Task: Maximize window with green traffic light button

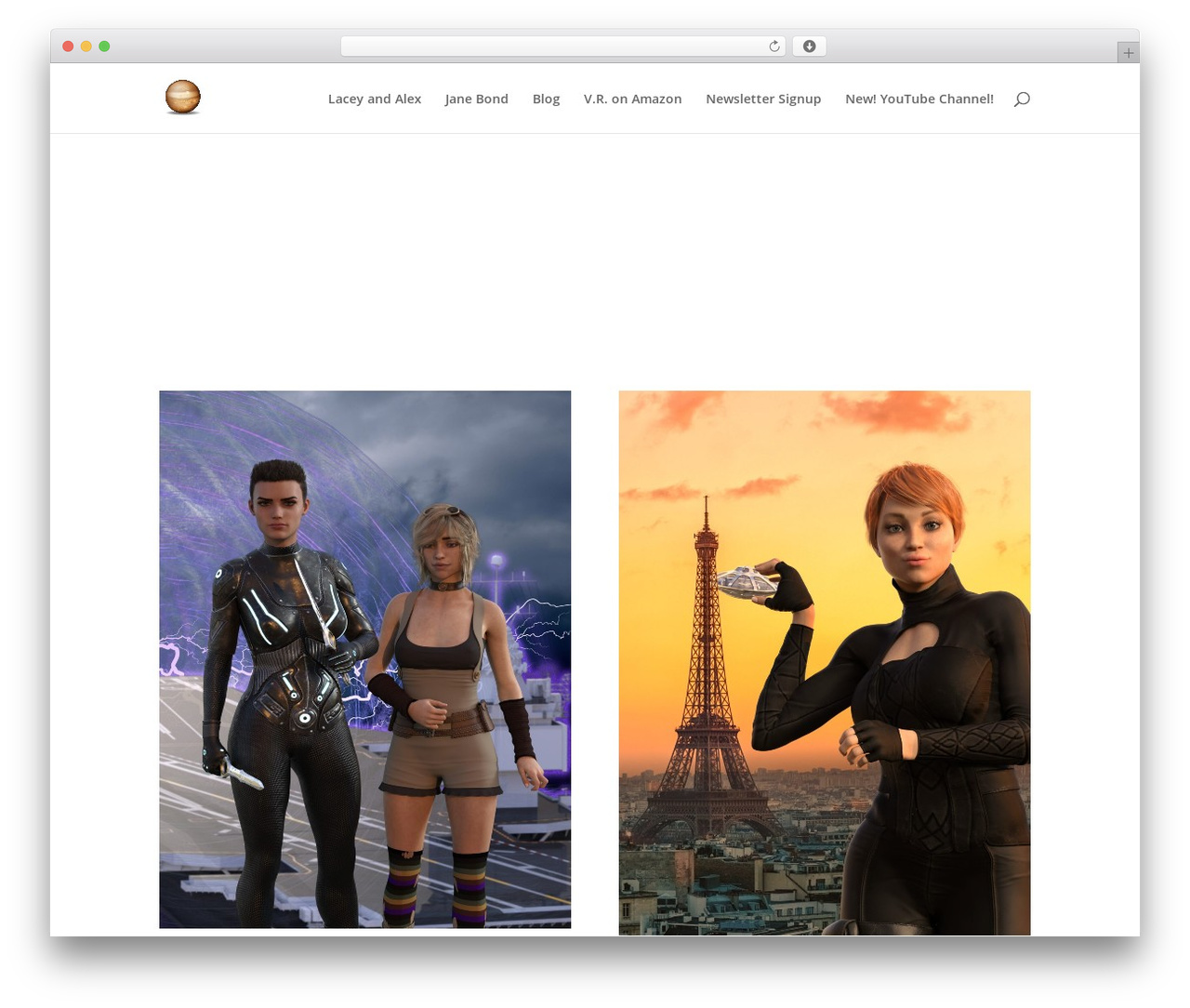Action: point(104,46)
